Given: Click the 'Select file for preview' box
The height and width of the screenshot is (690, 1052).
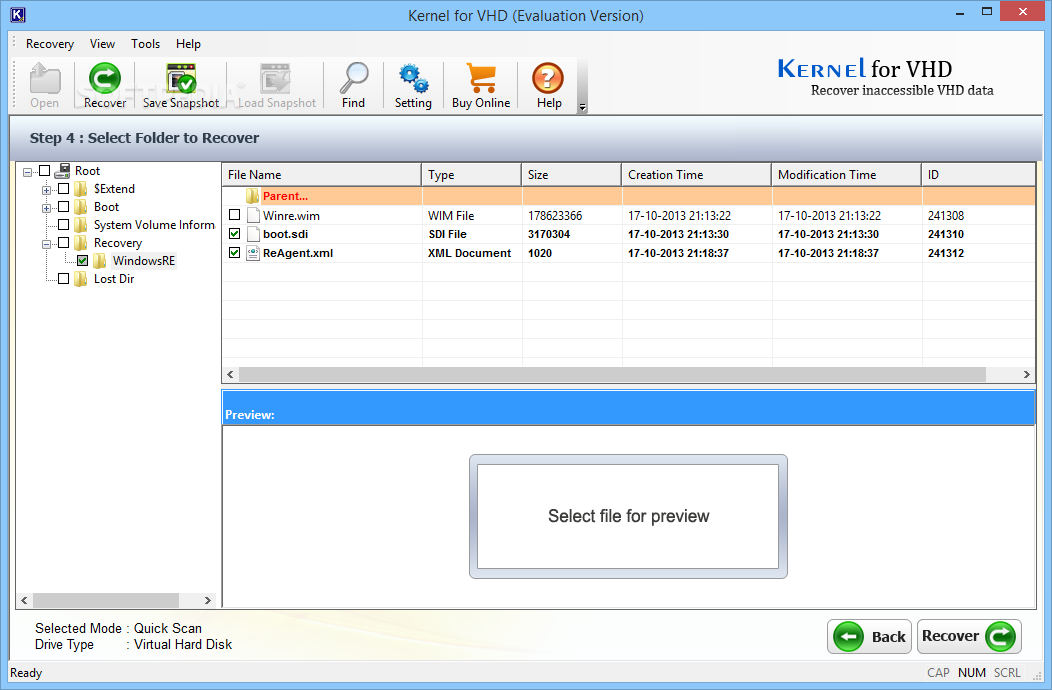Looking at the screenshot, I should tap(628, 516).
